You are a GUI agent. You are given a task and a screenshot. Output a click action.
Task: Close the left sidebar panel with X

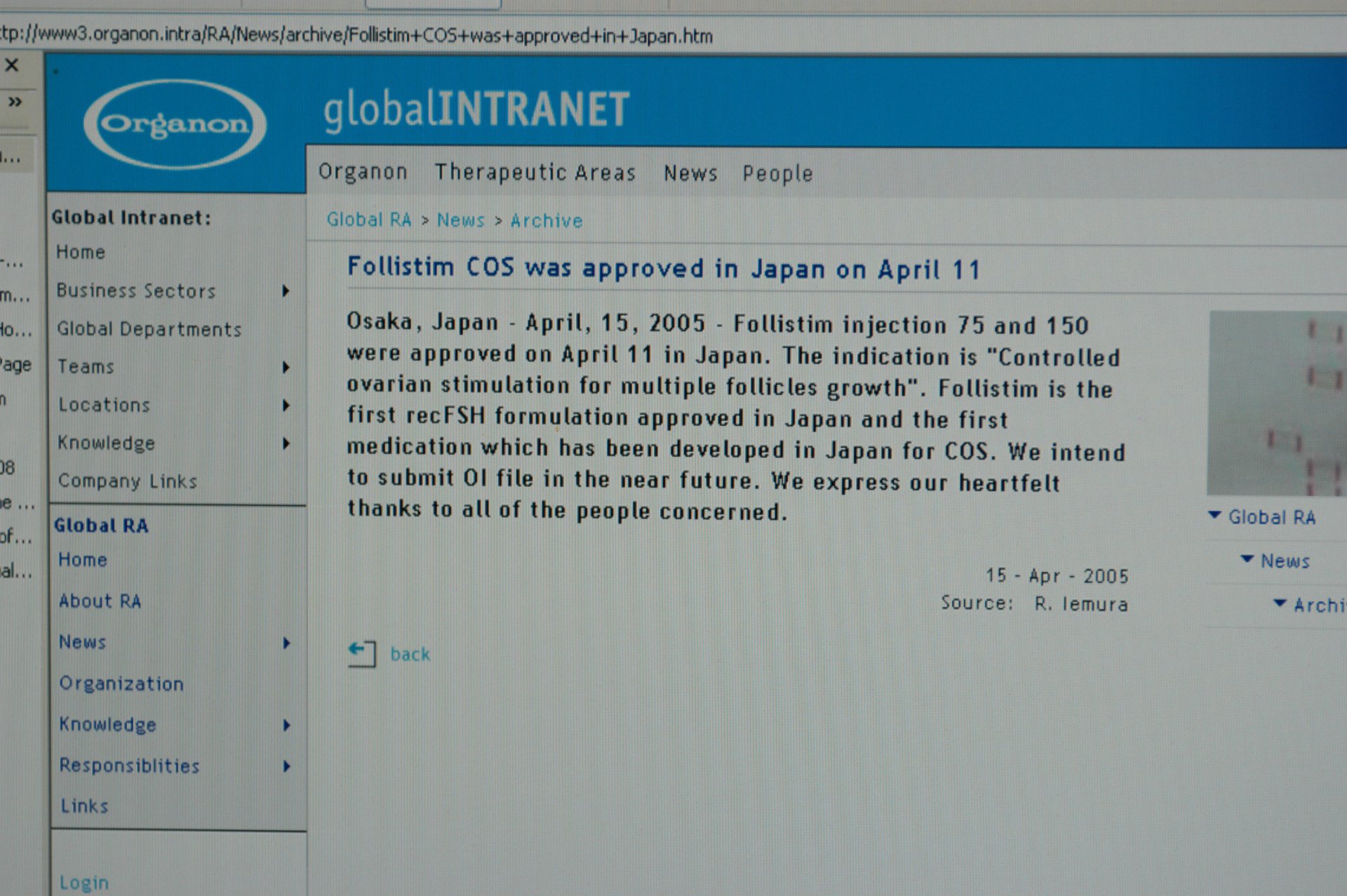pos(12,65)
